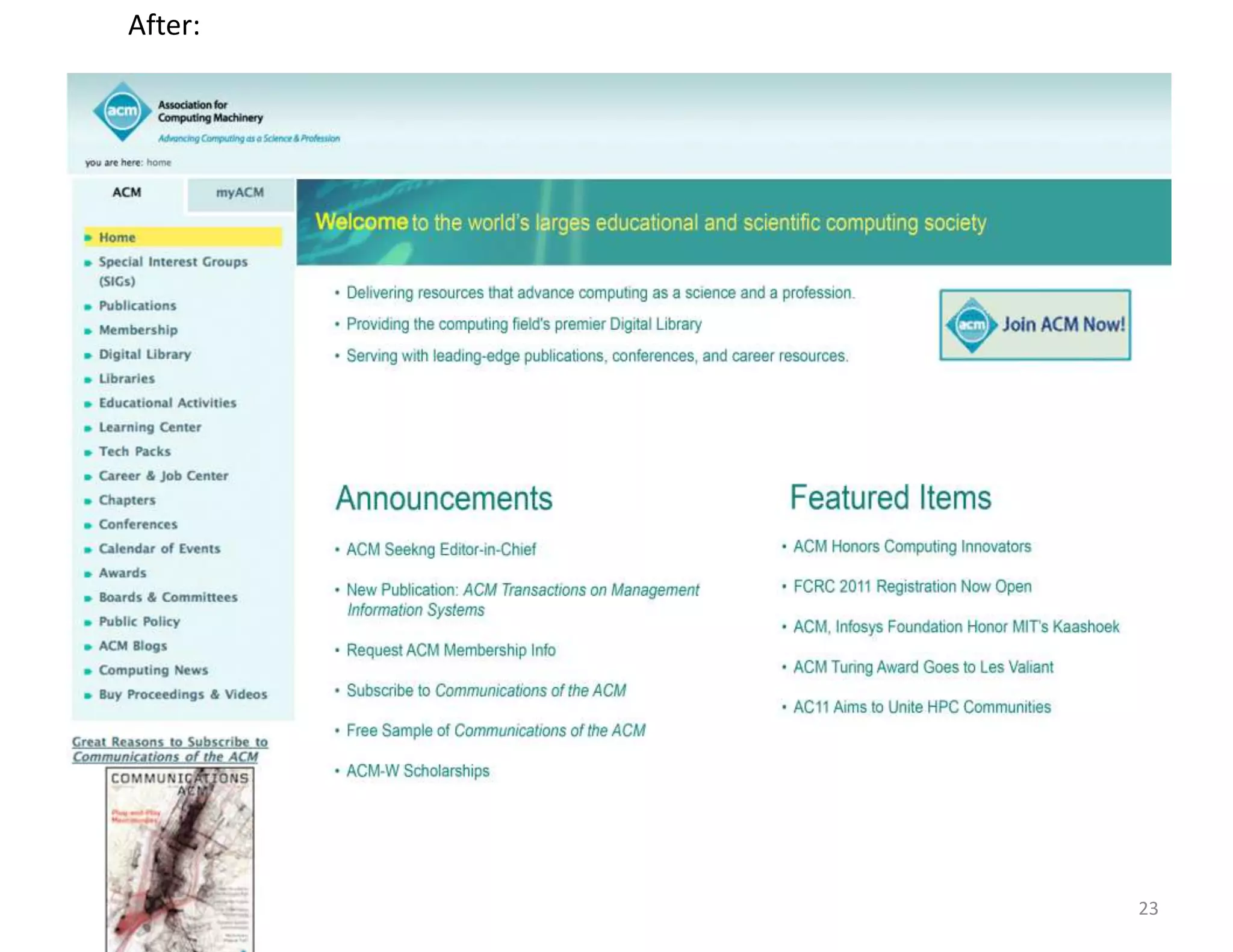Click the ACM-W Scholarships announcement
Image resolution: width=1233 pixels, height=952 pixels.
click(418, 771)
